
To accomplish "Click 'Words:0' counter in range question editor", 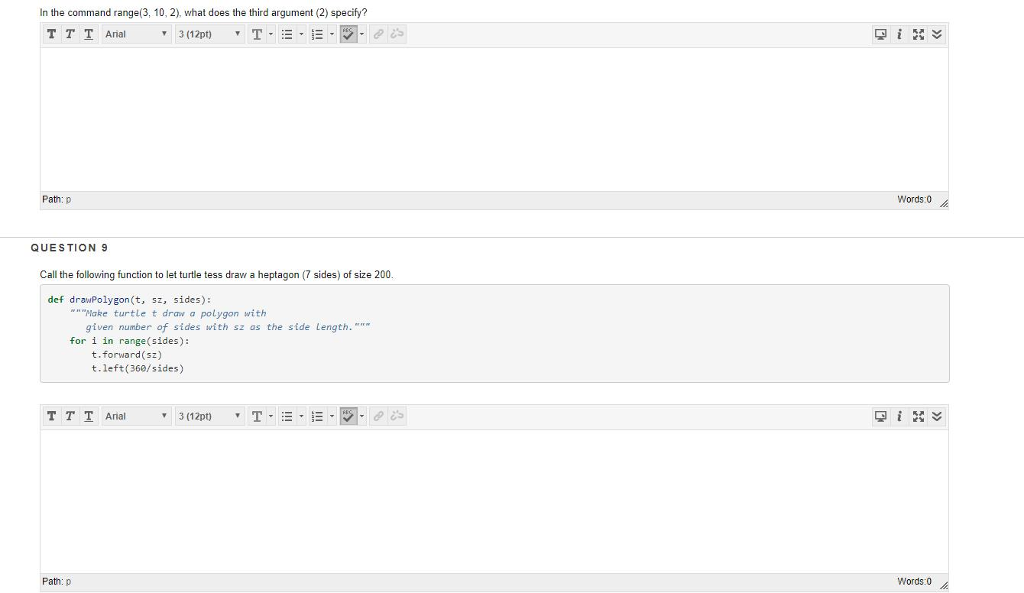I will pyautogui.click(x=914, y=199).
